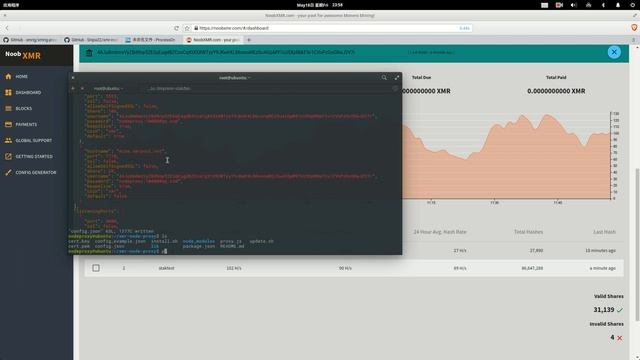
Task: Open the Dashboard sidebar item
Action: tap(23, 93)
